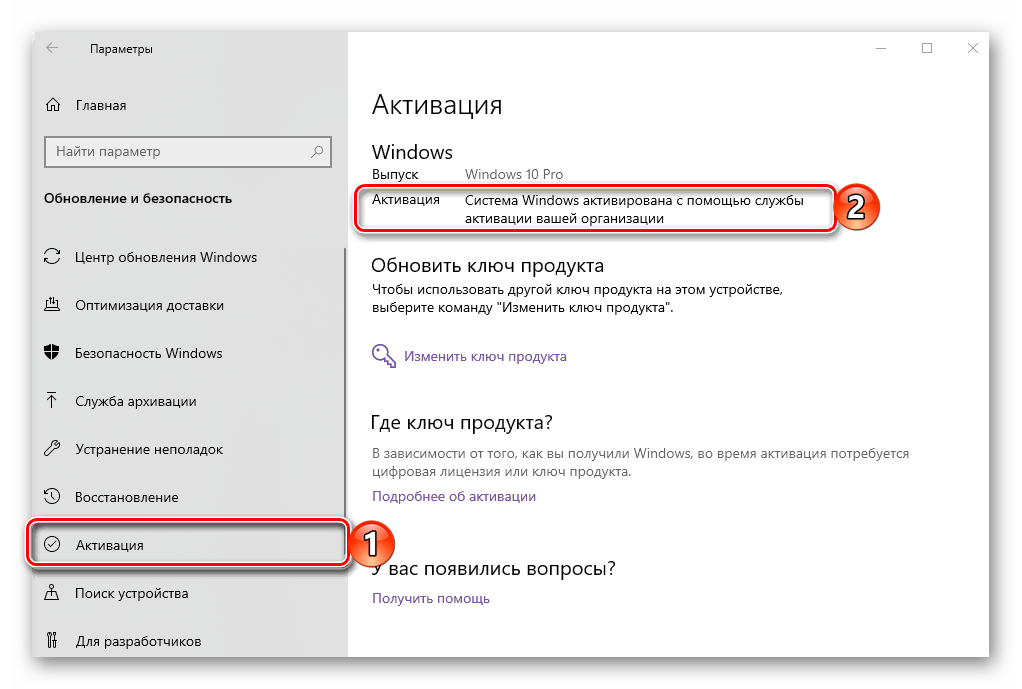Click the checkmark circle icon for Активация
The width and height of the screenshot is (1022, 689).
52,544
